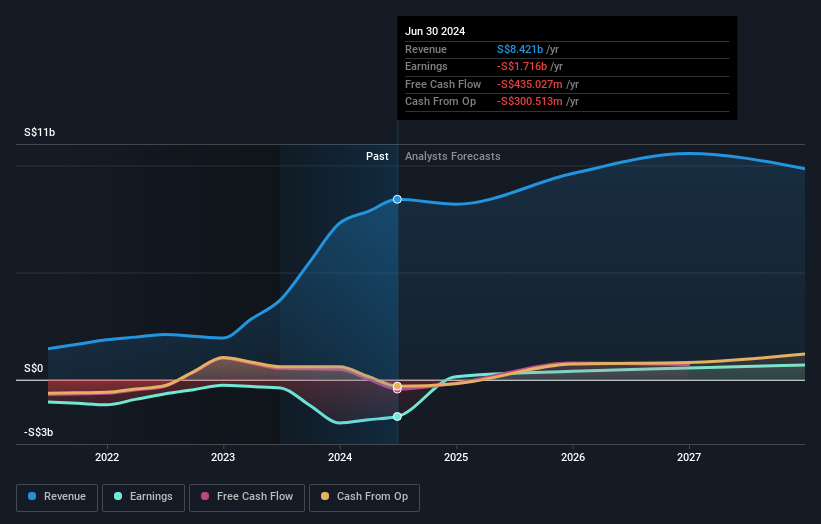The image size is (821, 524).
Task: Click the S$0 y-axis label
Action: click(34, 369)
